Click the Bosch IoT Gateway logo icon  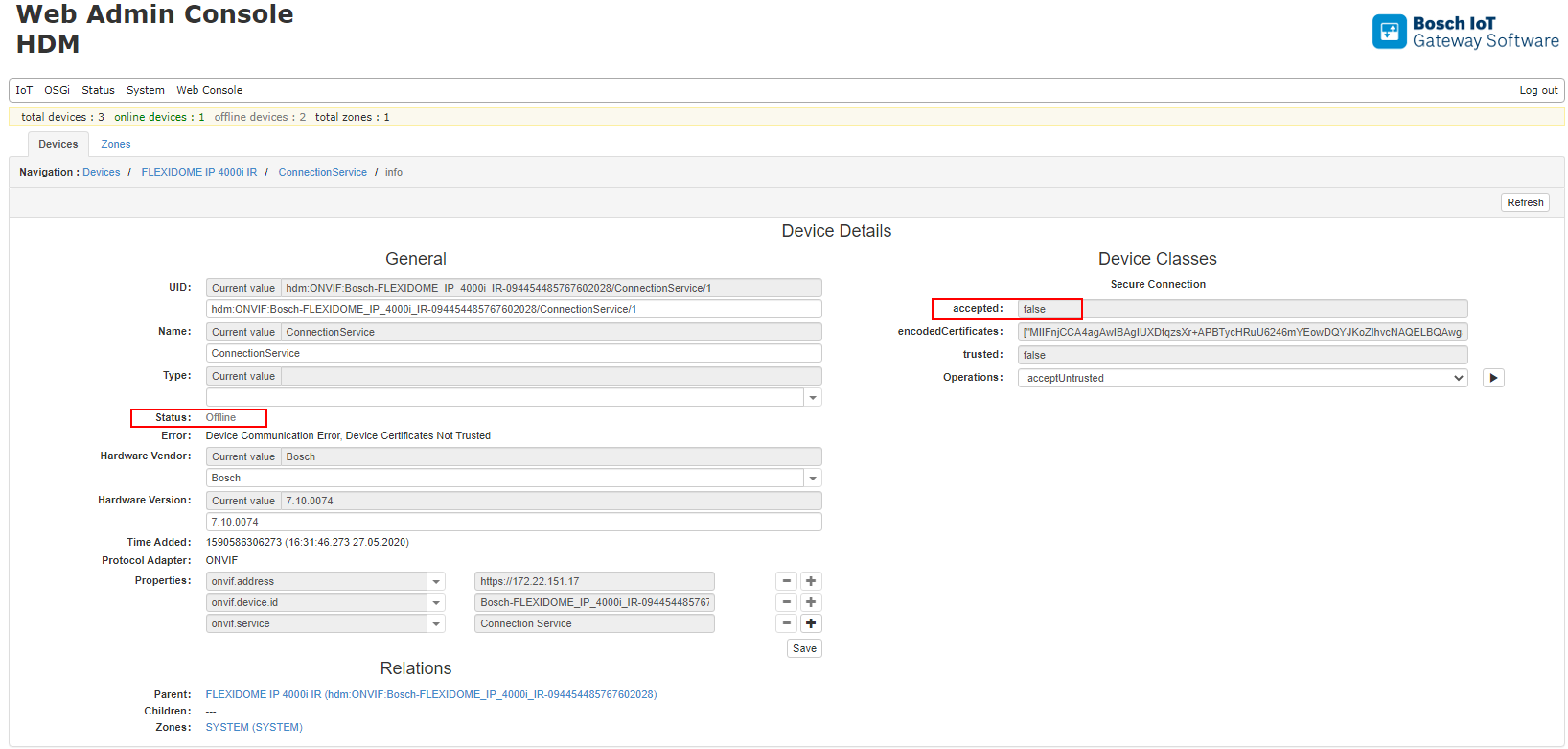pyautogui.click(x=1389, y=32)
